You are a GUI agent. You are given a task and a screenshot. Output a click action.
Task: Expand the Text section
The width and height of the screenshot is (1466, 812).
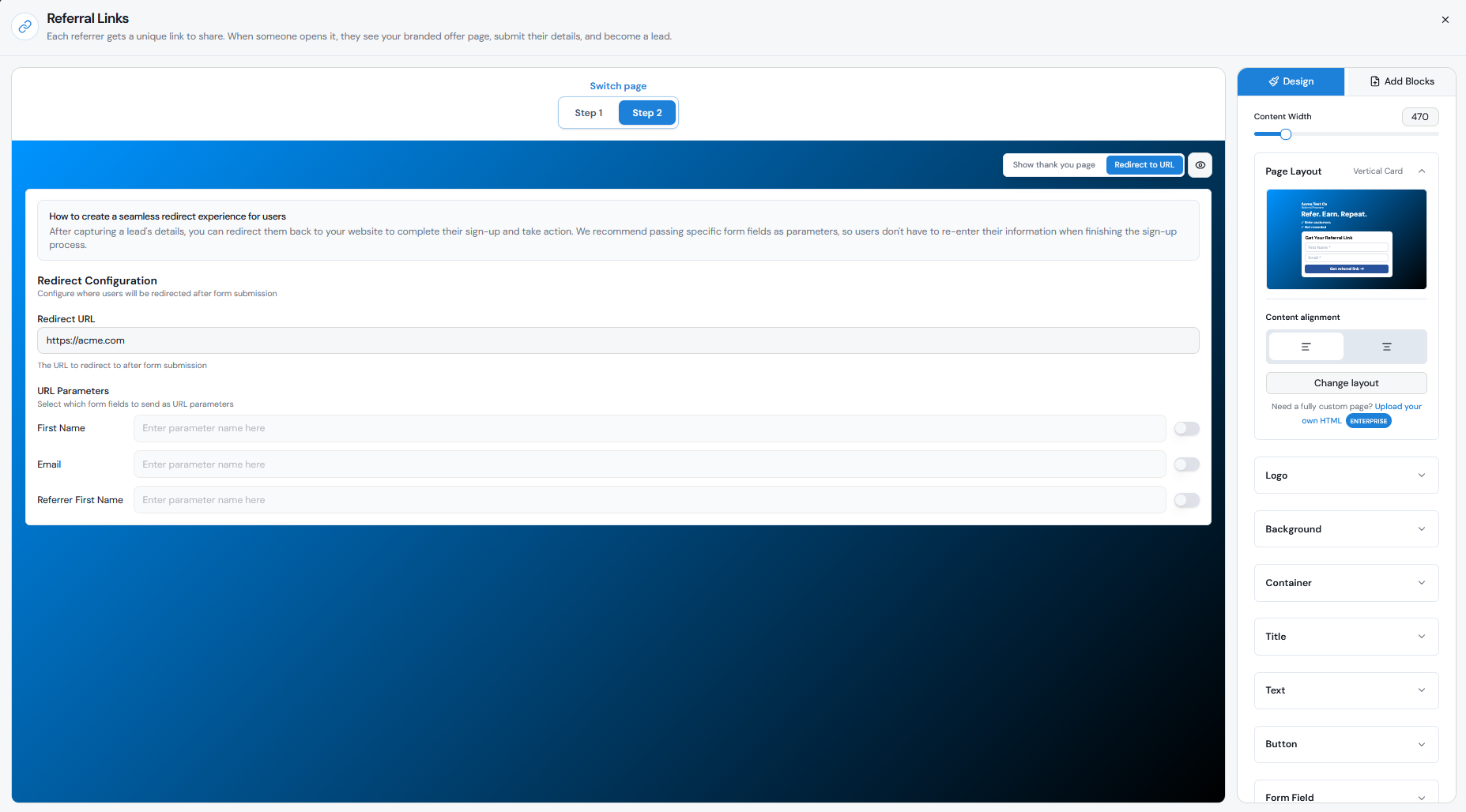click(1346, 690)
